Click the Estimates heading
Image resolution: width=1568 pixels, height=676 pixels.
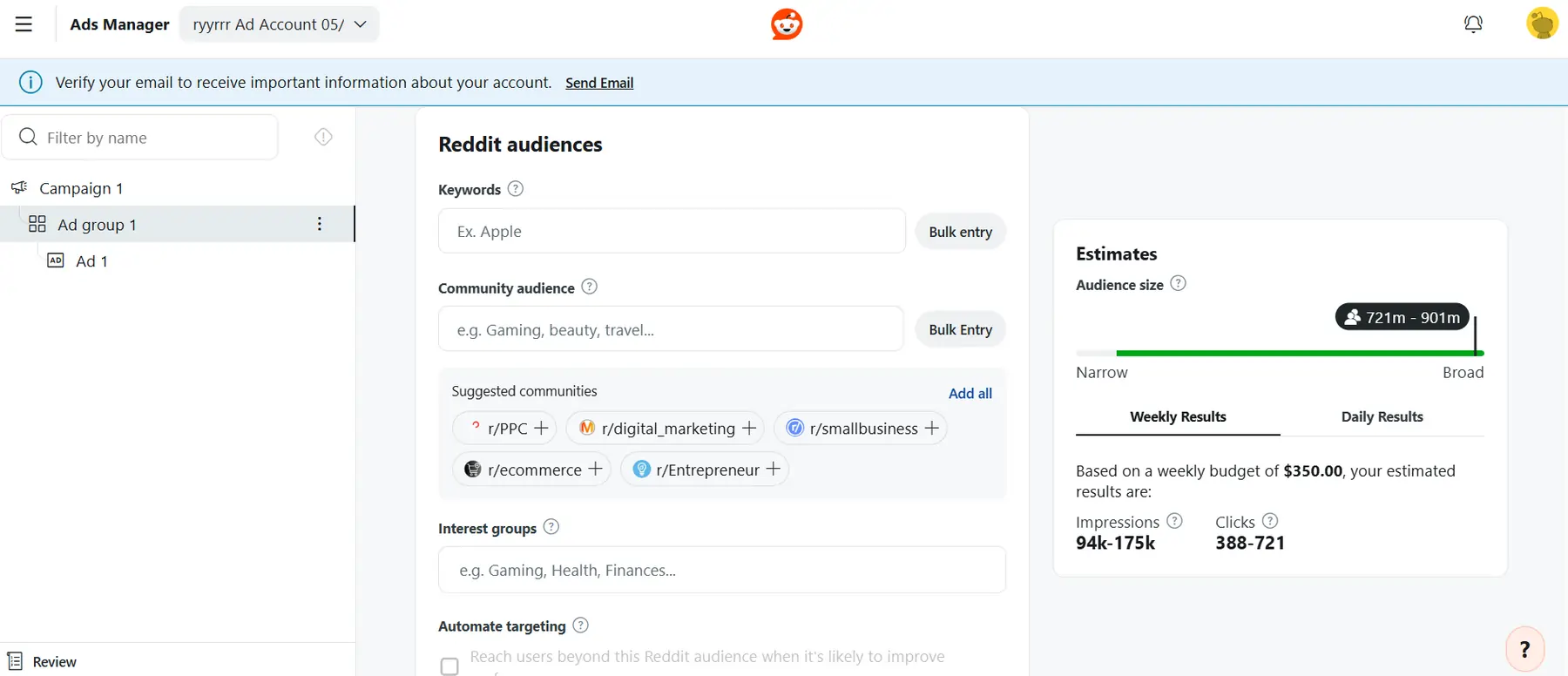(1116, 253)
